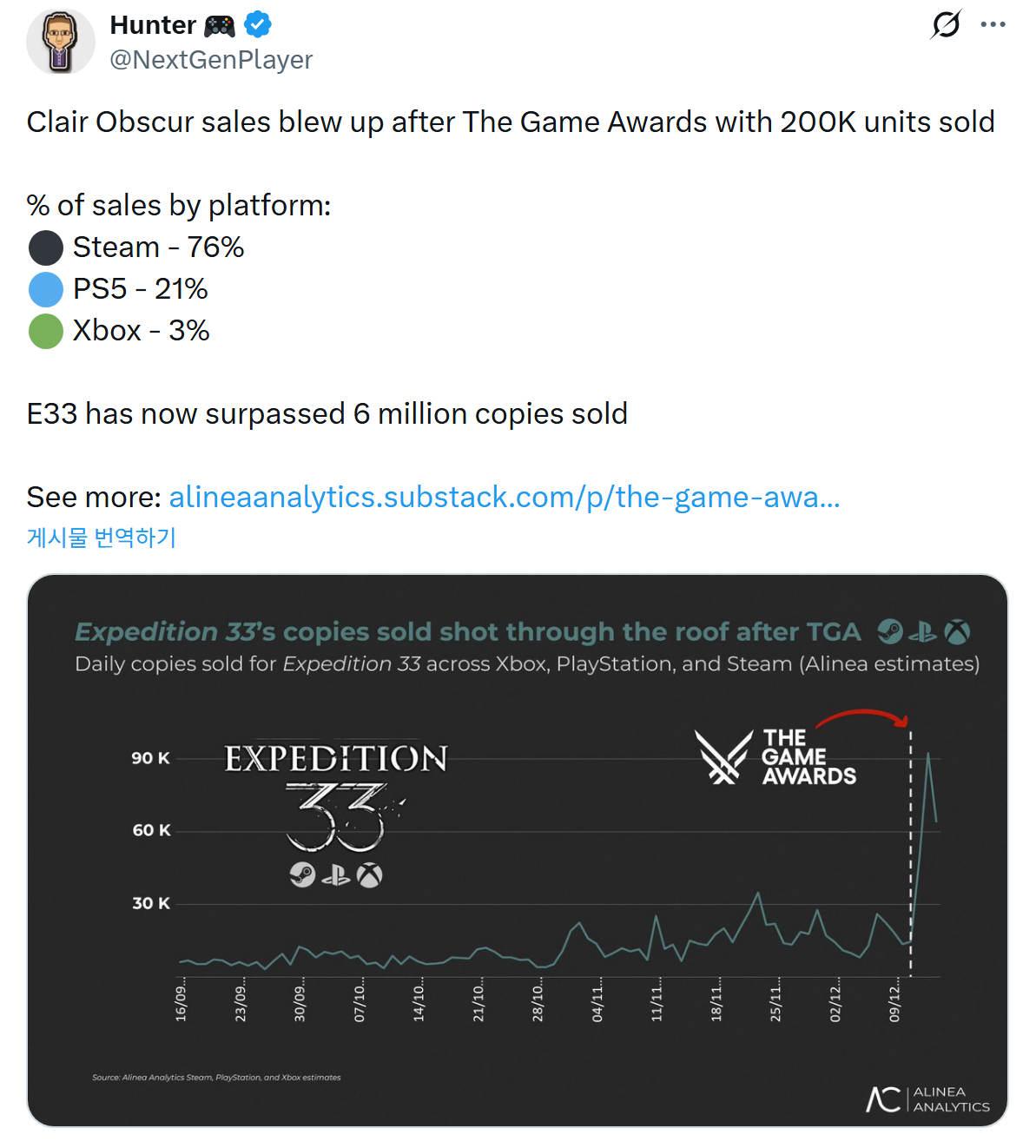Screen dimensions: 1036x1148
Task: Click the Grok slashed-circle icon
Action: coord(945,24)
